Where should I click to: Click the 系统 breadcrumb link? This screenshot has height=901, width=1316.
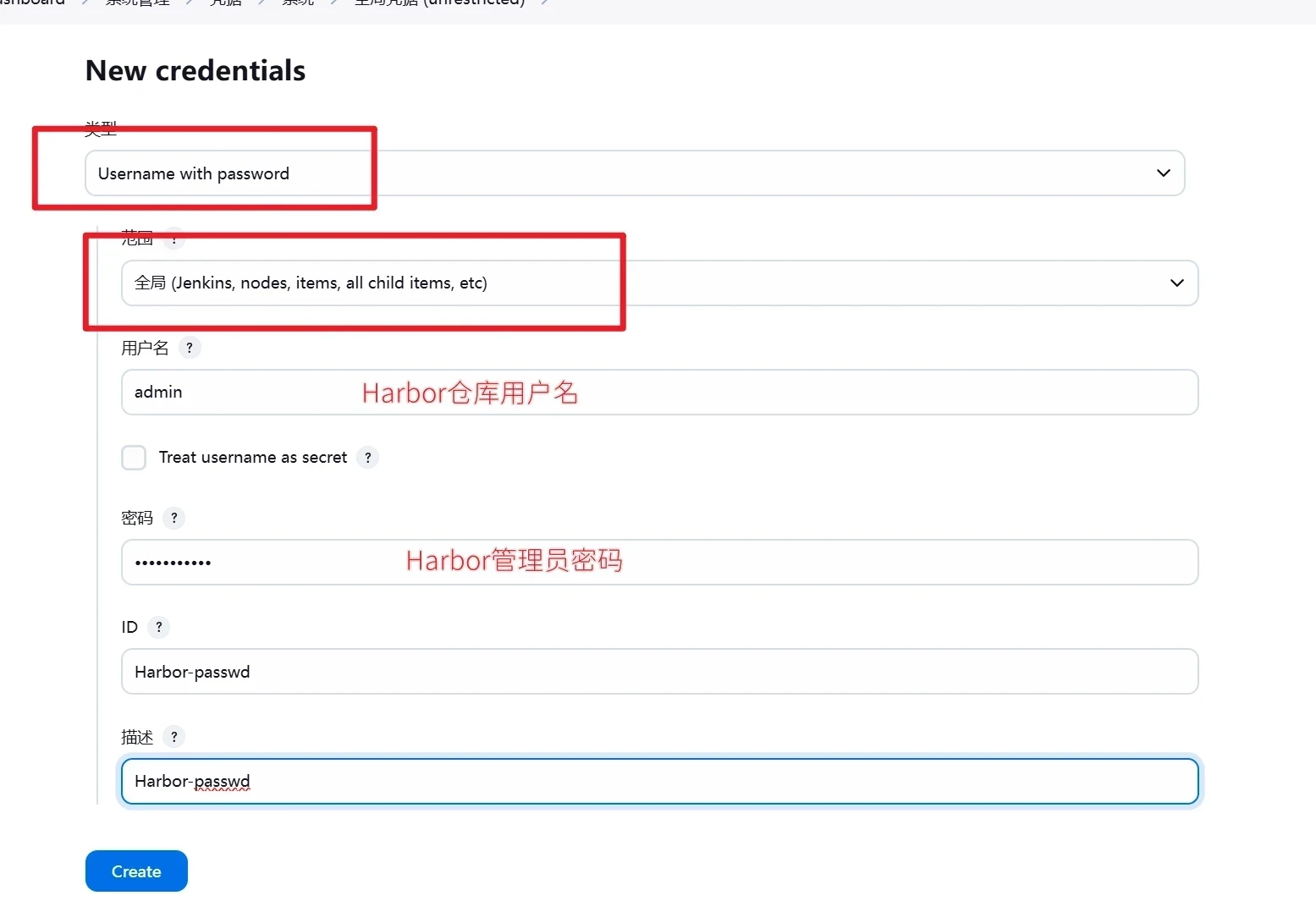(x=297, y=3)
